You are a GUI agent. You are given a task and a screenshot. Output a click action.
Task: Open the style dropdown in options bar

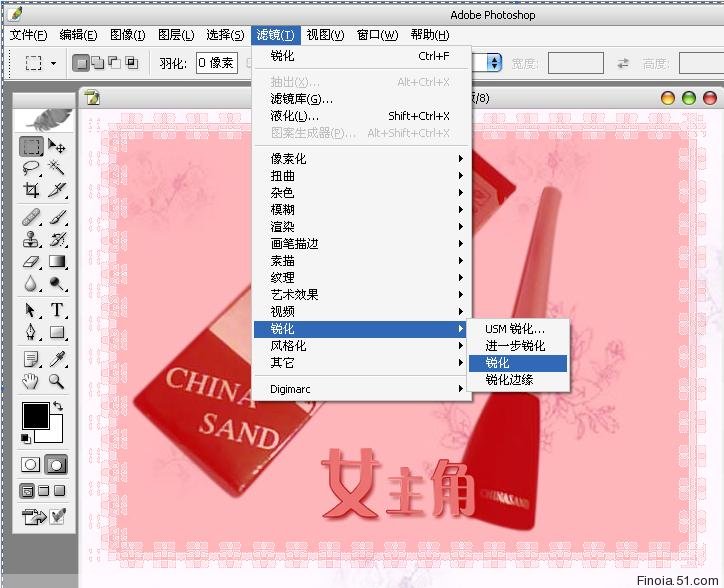tap(494, 63)
